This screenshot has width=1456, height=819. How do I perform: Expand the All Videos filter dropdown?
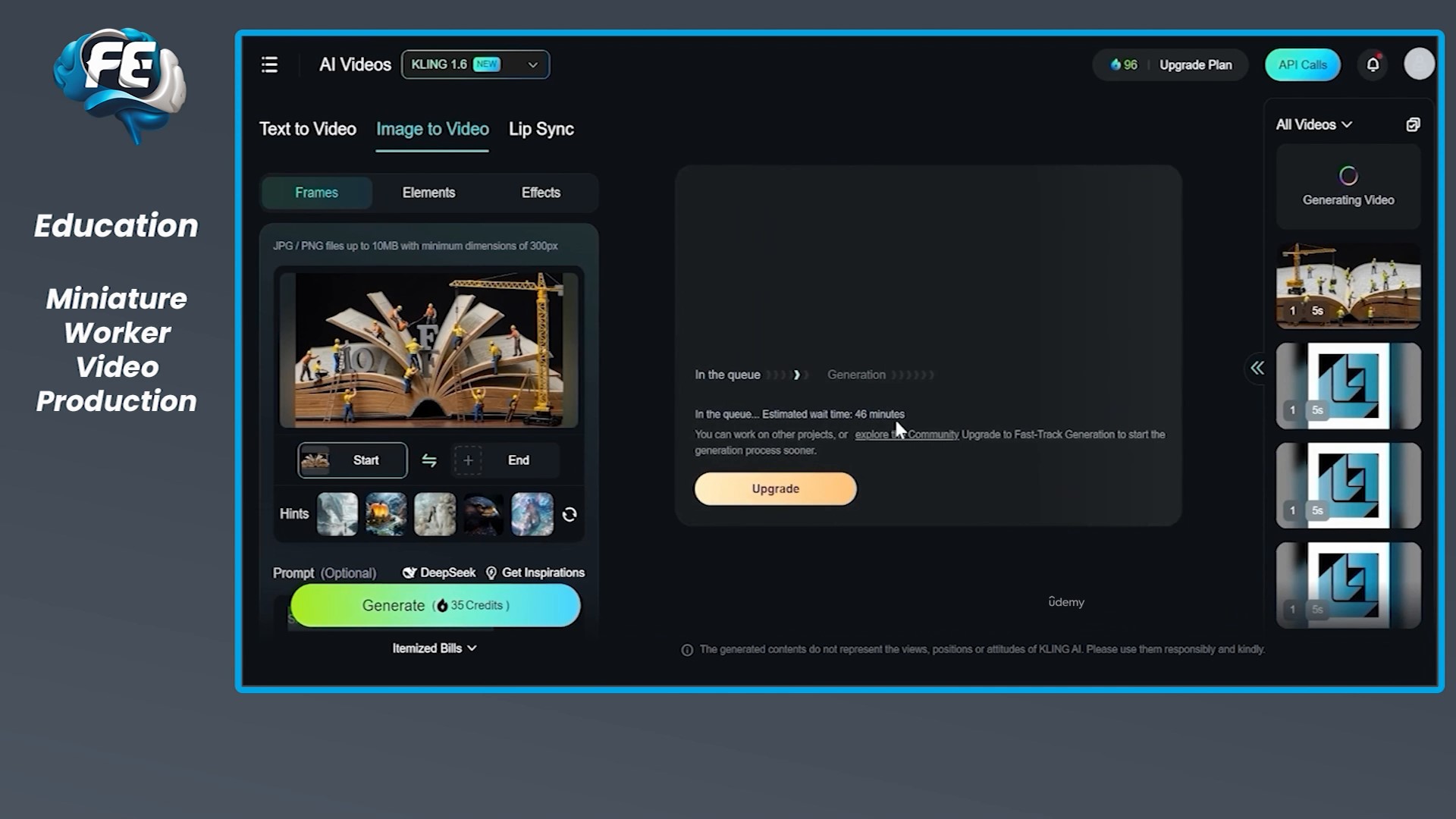click(1313, 125)
